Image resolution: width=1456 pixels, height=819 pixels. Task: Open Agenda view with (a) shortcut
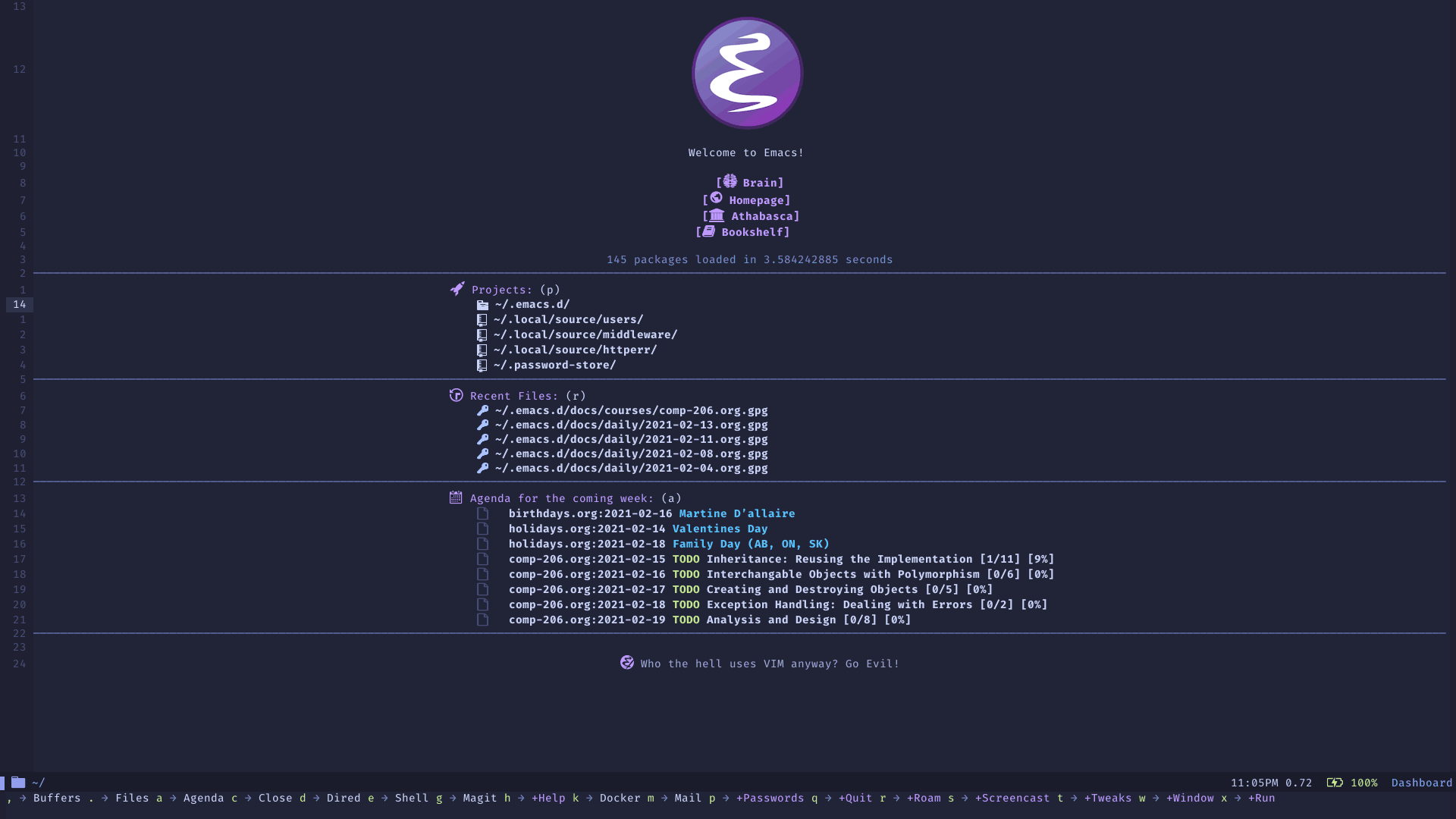point(562,498)
